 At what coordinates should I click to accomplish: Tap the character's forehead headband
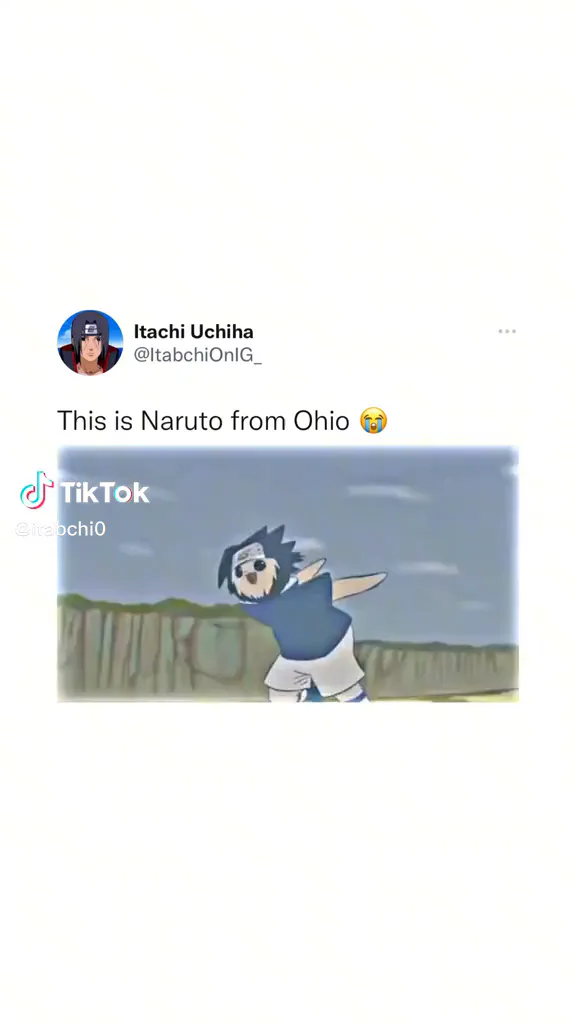point(249,554)
